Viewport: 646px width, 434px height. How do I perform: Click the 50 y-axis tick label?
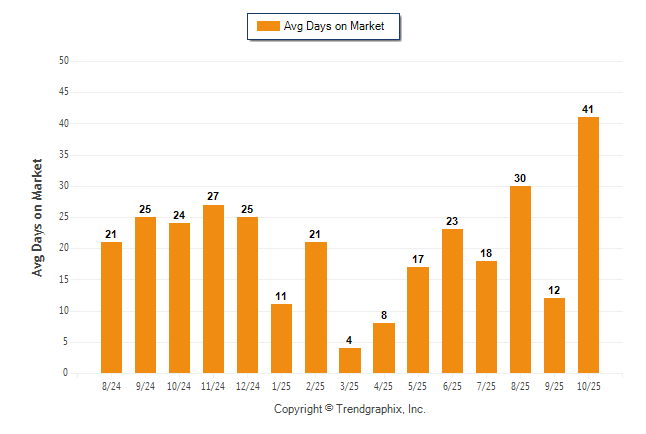pos(63,61)
